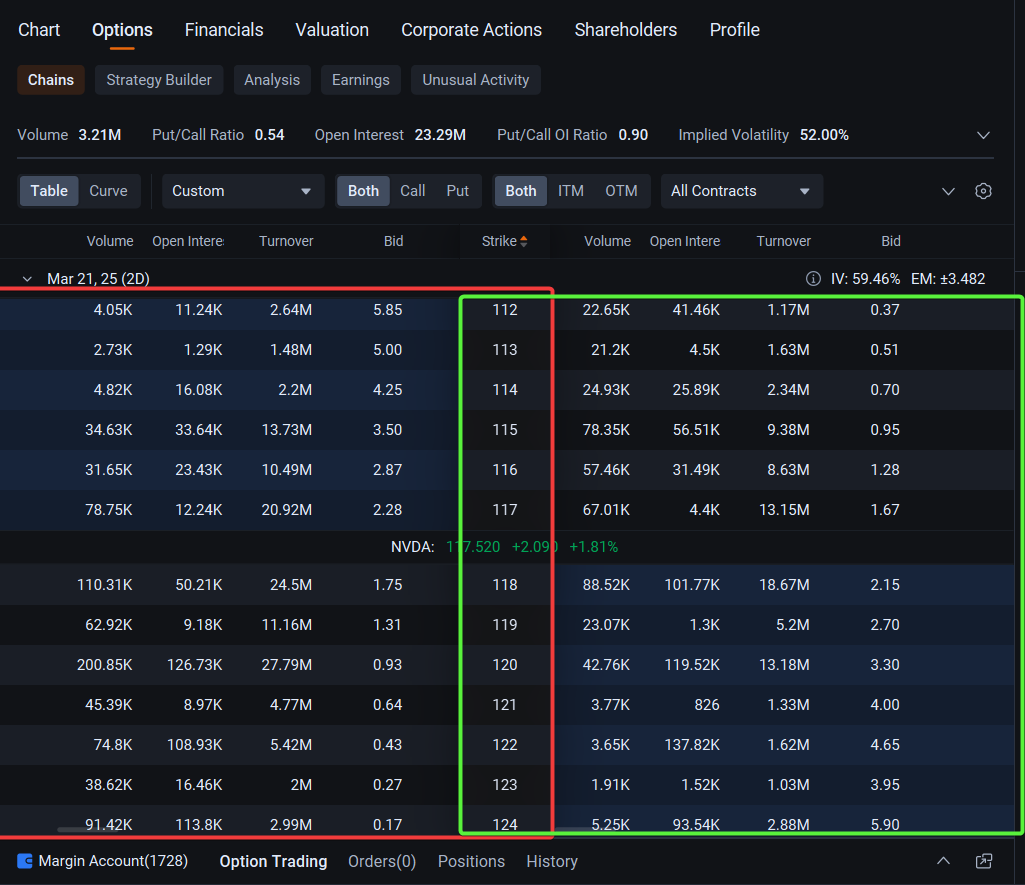
Task: Select the 123 strike
Action: (x=505, y=785)
